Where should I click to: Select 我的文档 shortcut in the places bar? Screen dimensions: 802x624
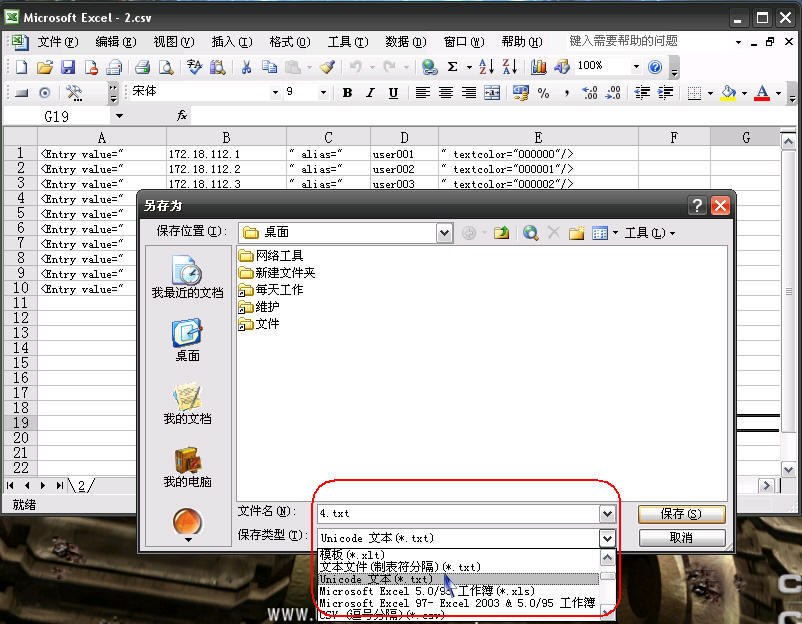click(x=187, y=403)
